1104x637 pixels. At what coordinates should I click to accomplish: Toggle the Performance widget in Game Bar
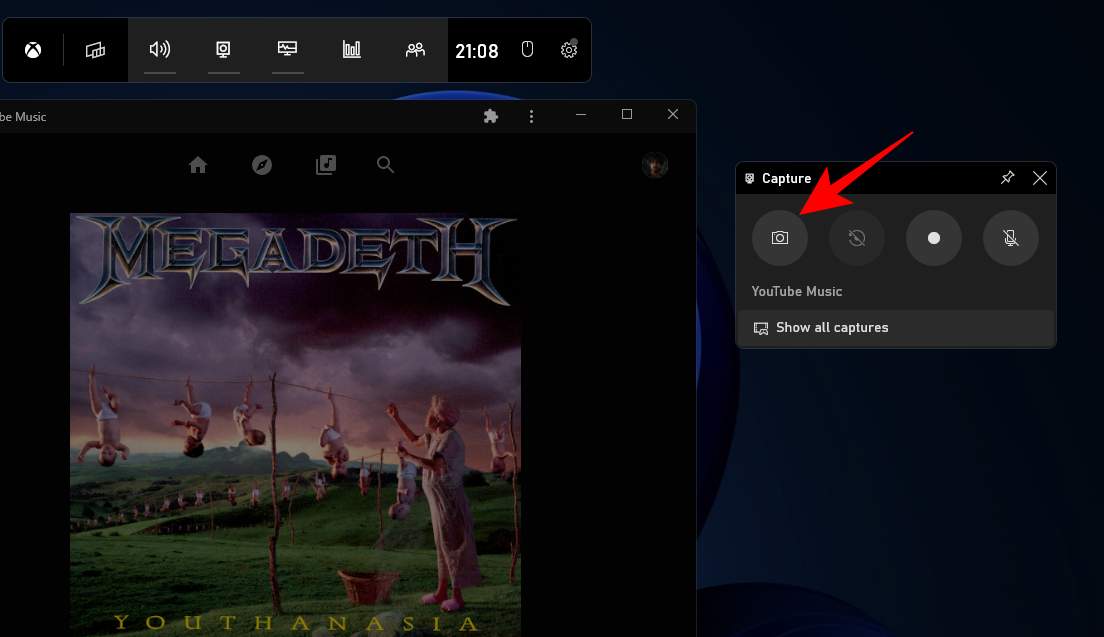click(287, 49)
